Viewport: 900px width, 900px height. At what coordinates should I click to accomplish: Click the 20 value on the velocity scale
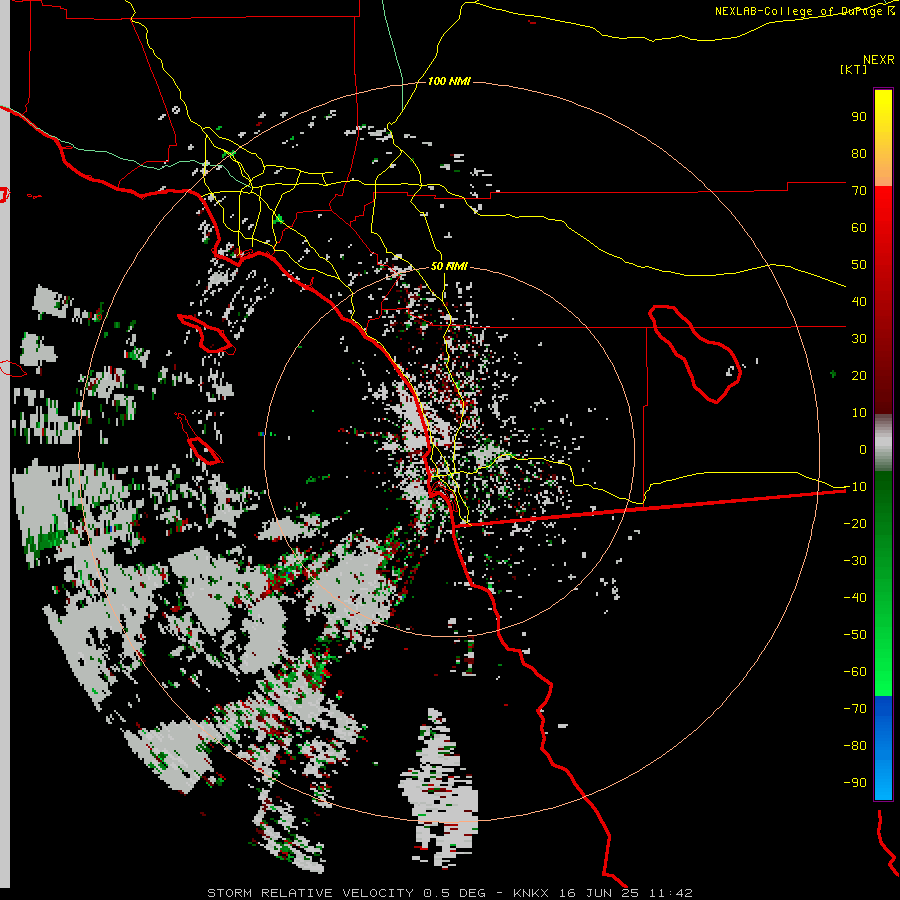tap(859, 376)
